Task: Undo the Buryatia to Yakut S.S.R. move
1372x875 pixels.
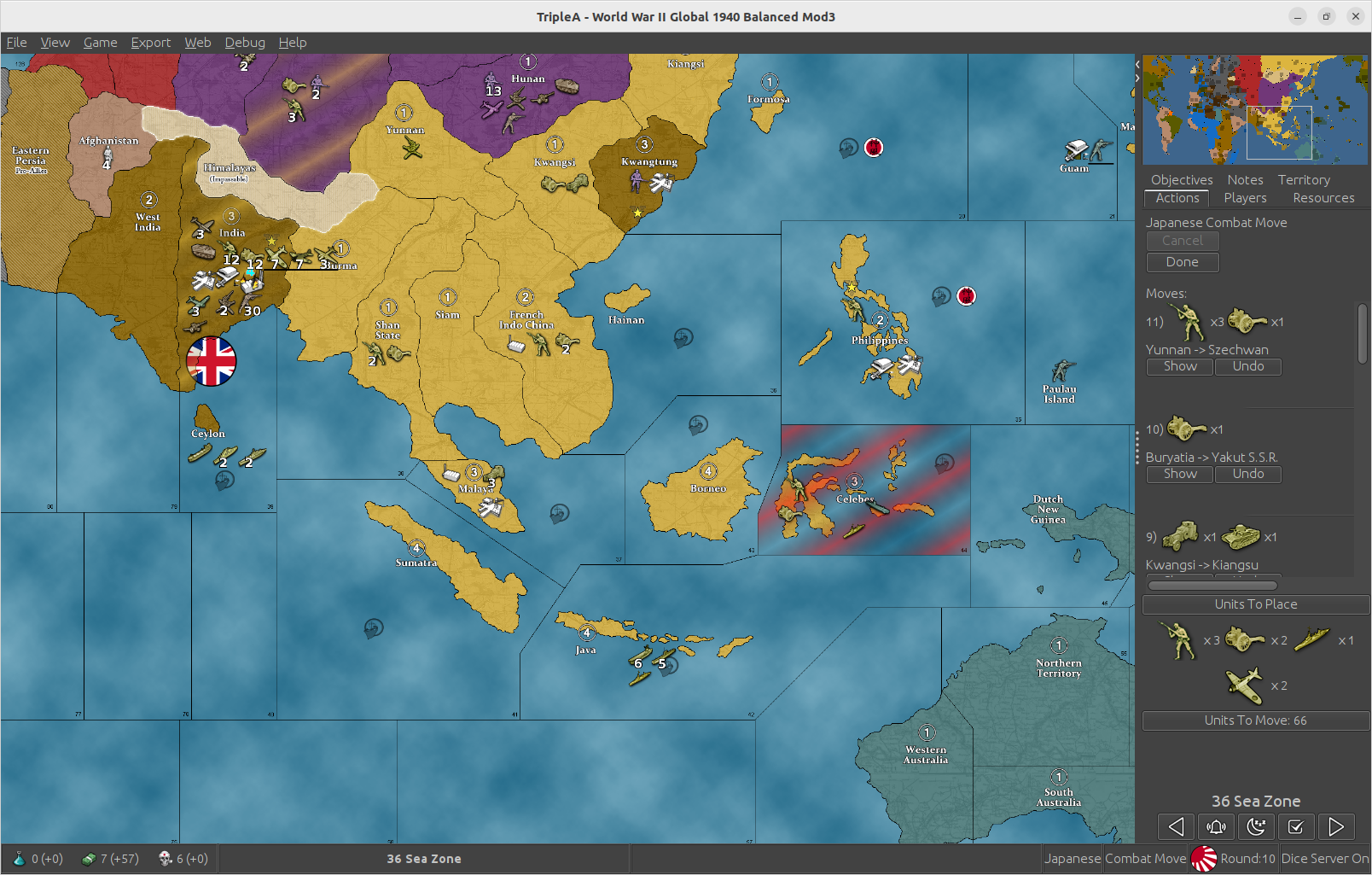Action: point(1248,474)
